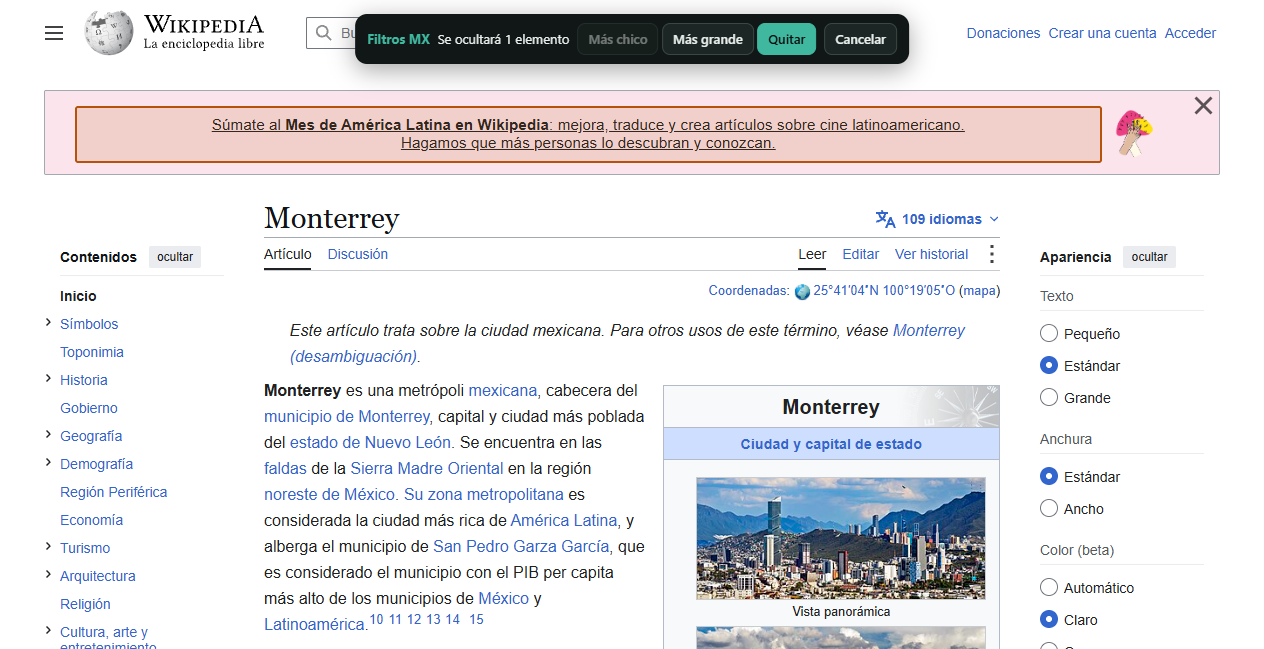The width and height of the screenshot is (1264, 649).
Task: Go to Inicio in the contents list
Action: [78, 296]
